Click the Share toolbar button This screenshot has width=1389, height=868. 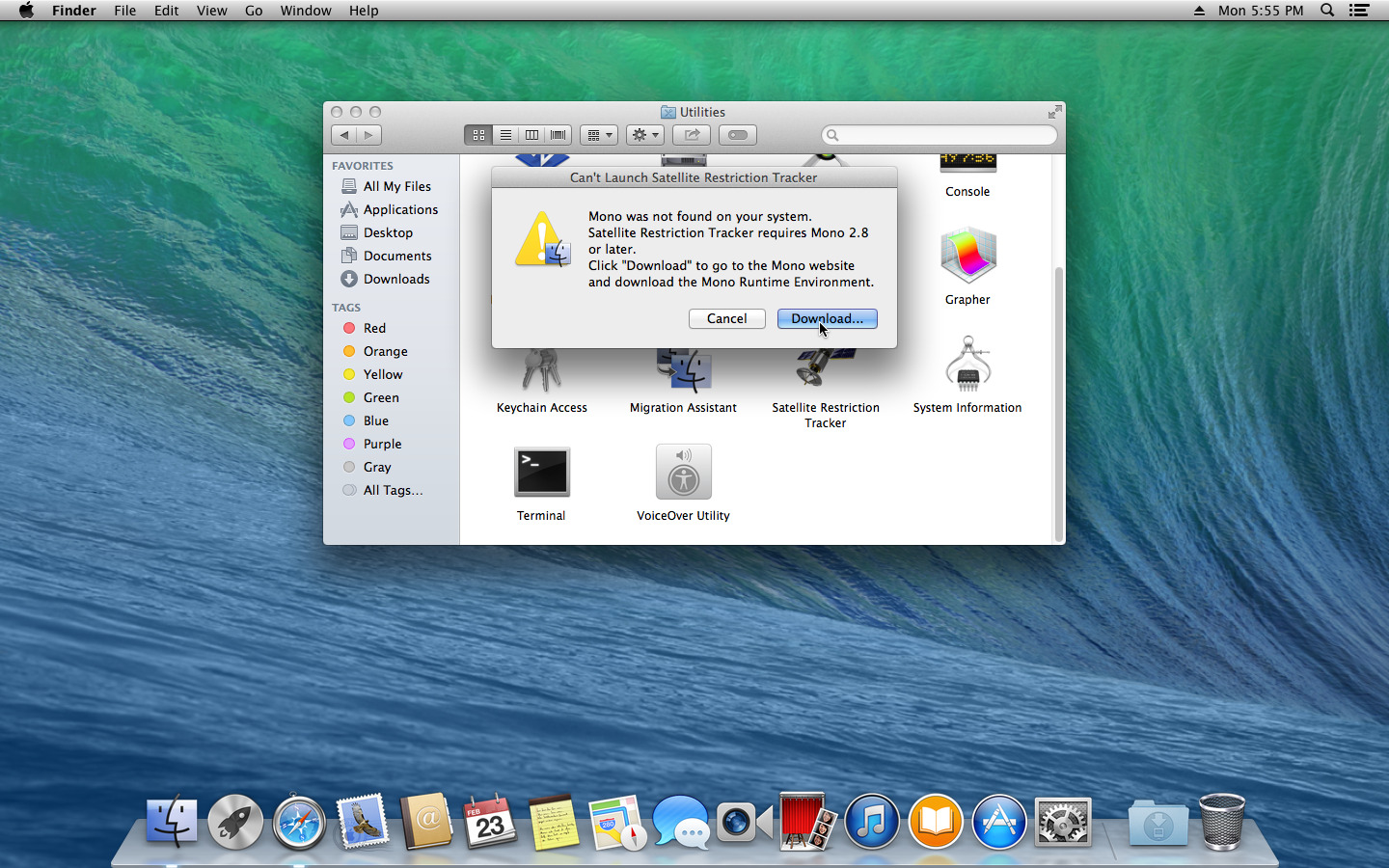pos(691,135)
